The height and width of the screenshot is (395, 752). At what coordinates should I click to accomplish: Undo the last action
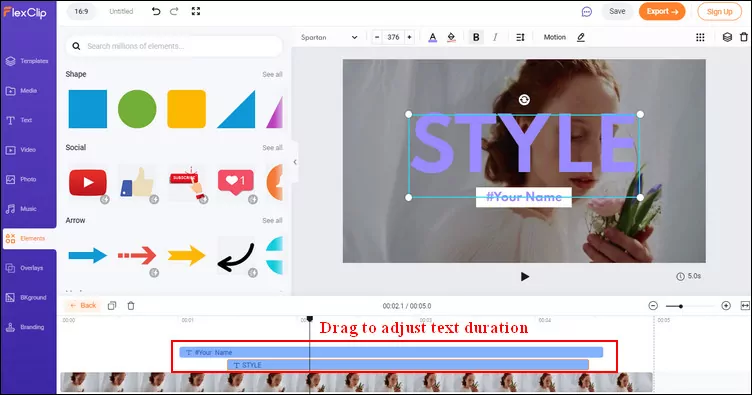pos(156,11)
